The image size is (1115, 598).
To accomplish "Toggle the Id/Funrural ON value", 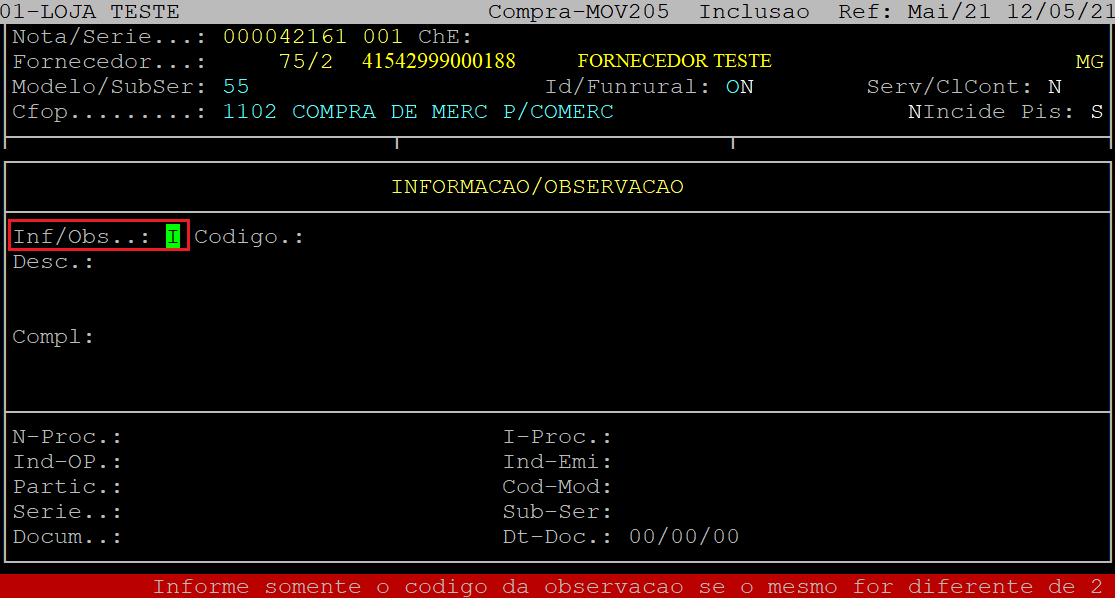I will coord(739,87).
